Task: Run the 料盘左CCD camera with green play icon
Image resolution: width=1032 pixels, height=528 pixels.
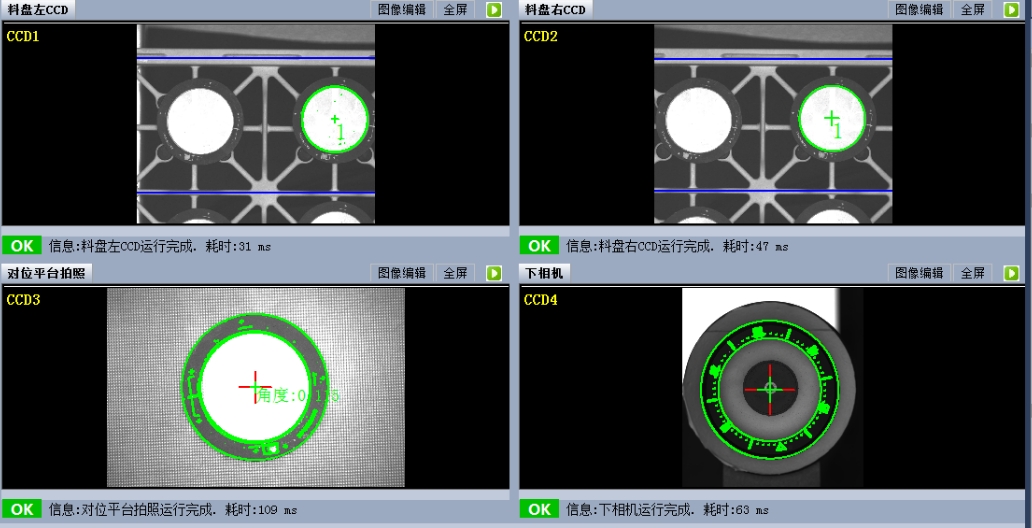Action: tap(494, 10)
